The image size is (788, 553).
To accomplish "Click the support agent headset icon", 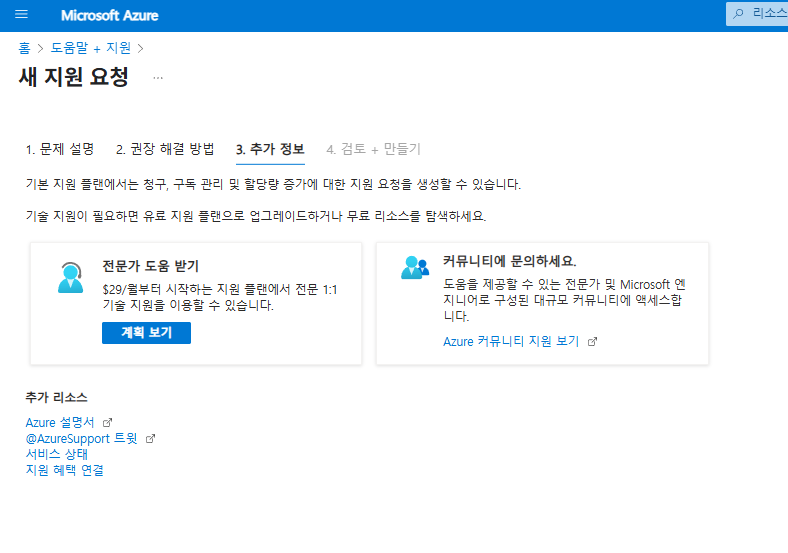I will [70, 277].
